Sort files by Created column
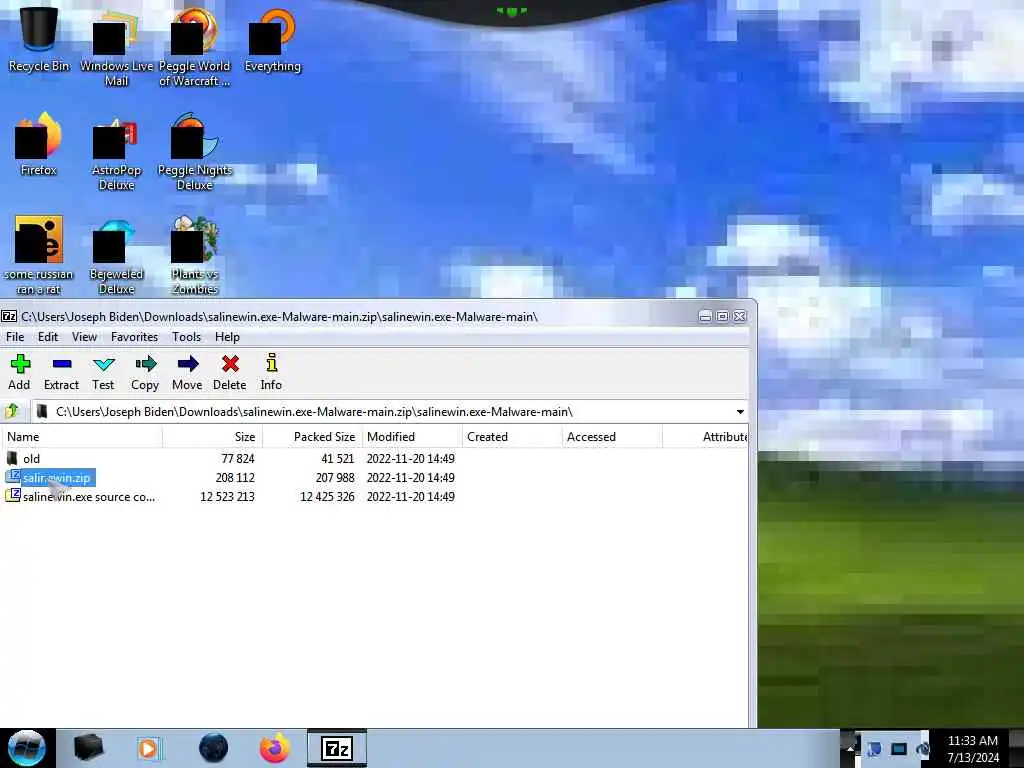The height and width of the screenshot is (768, 1024). pyautogui.click(x=512, y=437)
